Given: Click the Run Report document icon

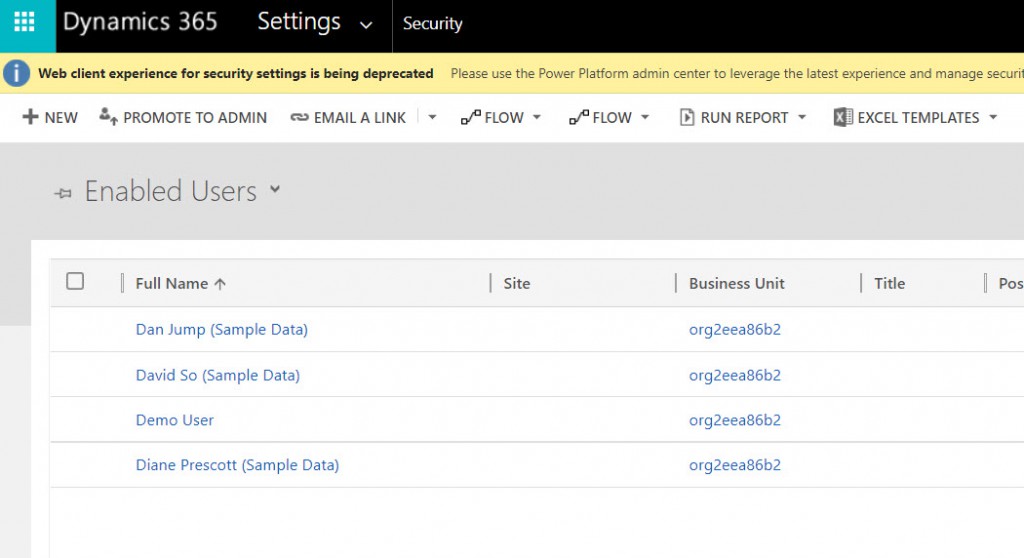Looking at the screenshot, I should click(x=686, y=118).
